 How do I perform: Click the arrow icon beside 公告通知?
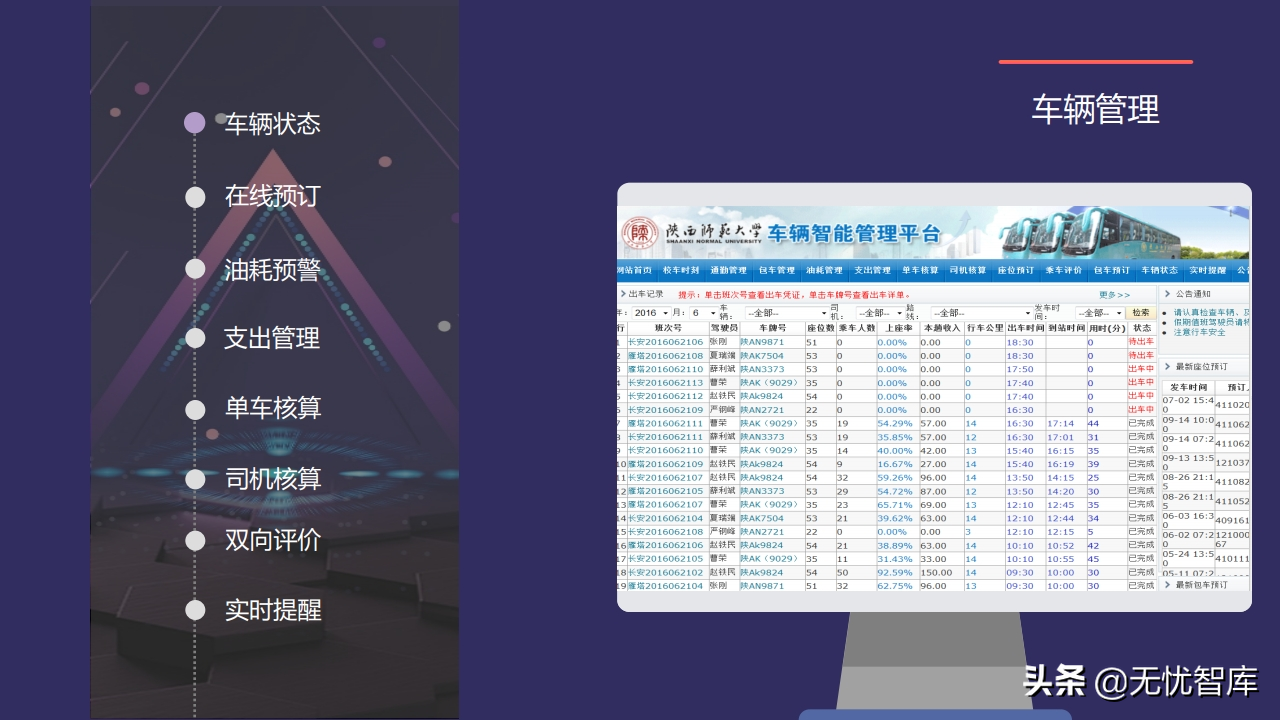[1168, 293]
